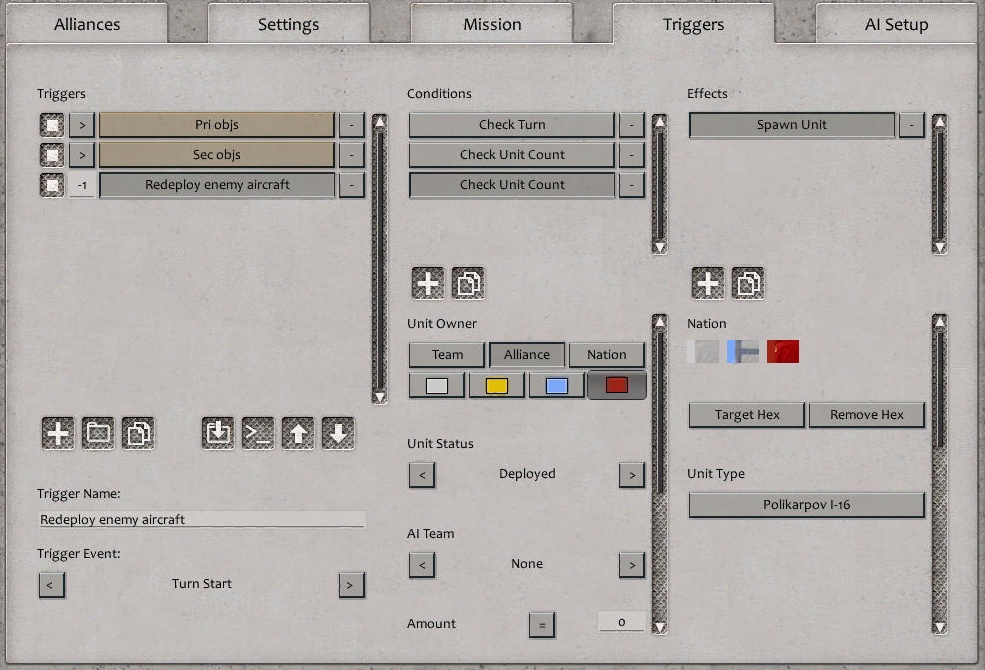The height and width of the screenshot is (670, 985).
Task: Select the yellow owner color swatch
Action: (497, 384)
